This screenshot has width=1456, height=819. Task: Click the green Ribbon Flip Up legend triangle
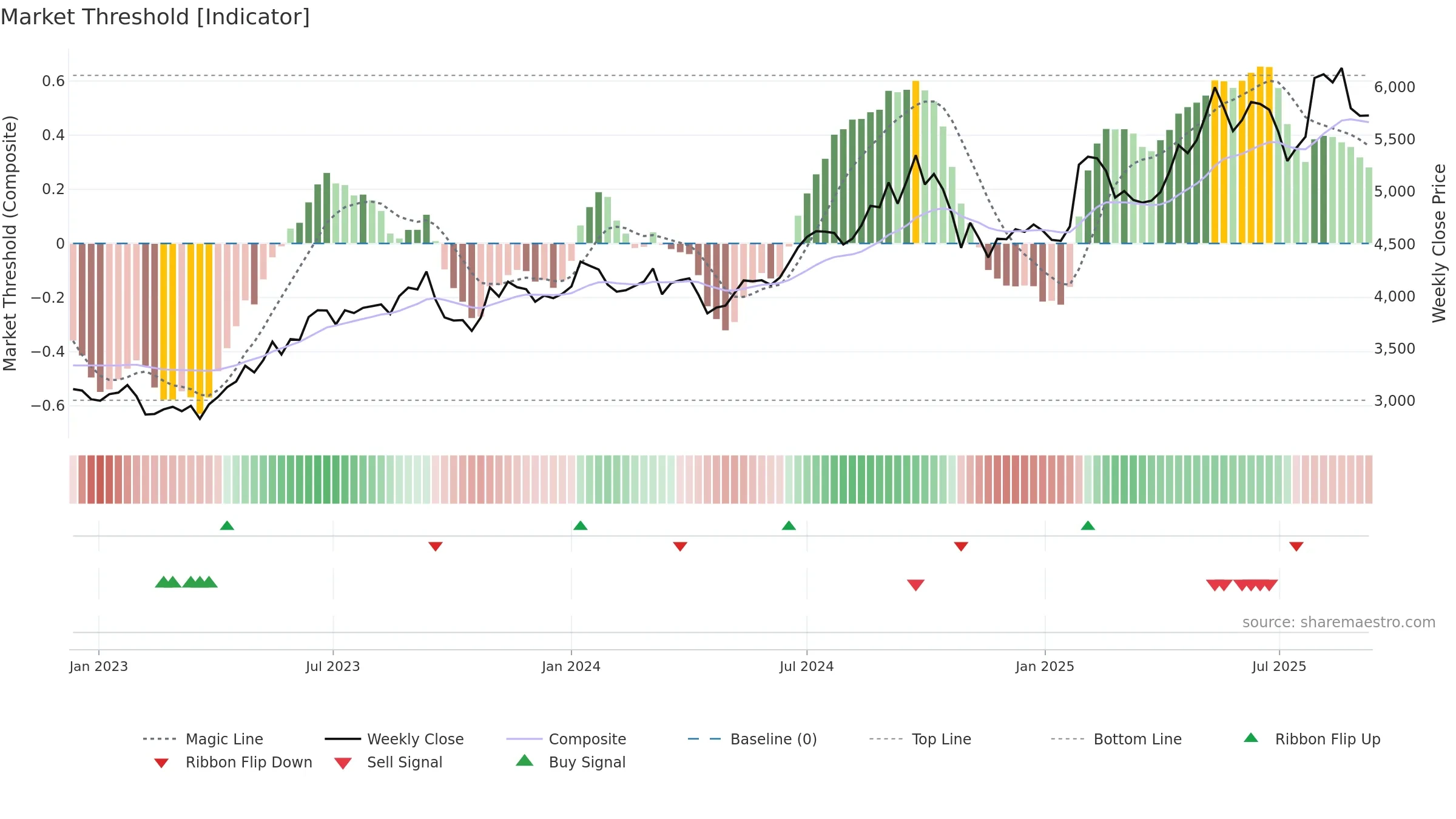[x=1251, y=738]
